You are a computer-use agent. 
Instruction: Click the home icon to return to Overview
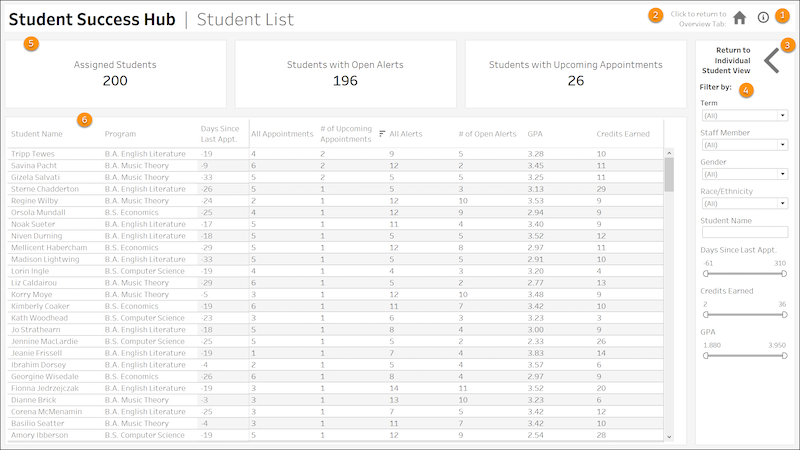coord(740,17)
